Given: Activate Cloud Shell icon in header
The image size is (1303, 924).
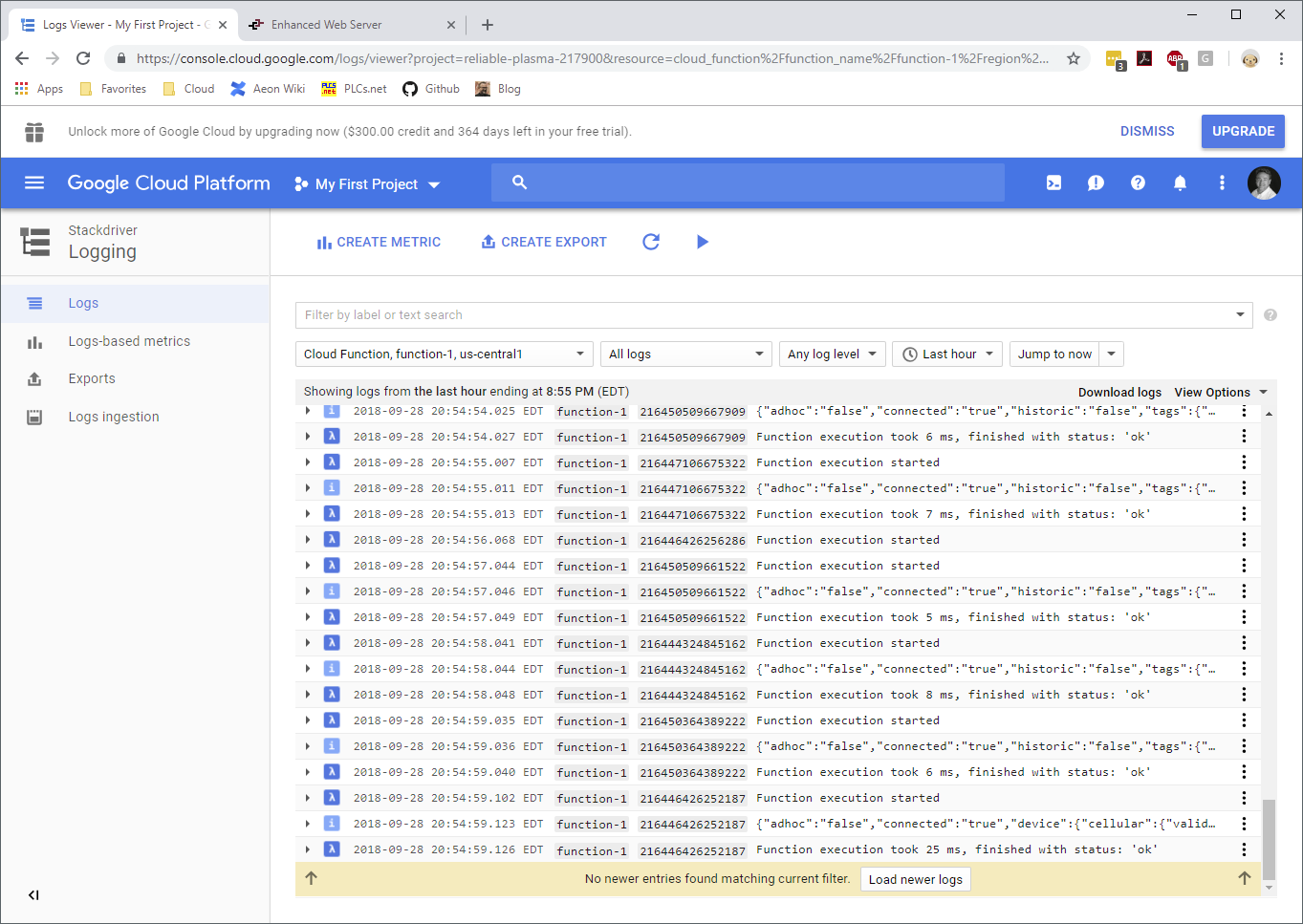Looking at the screenshot, I should coord(1053,183).
